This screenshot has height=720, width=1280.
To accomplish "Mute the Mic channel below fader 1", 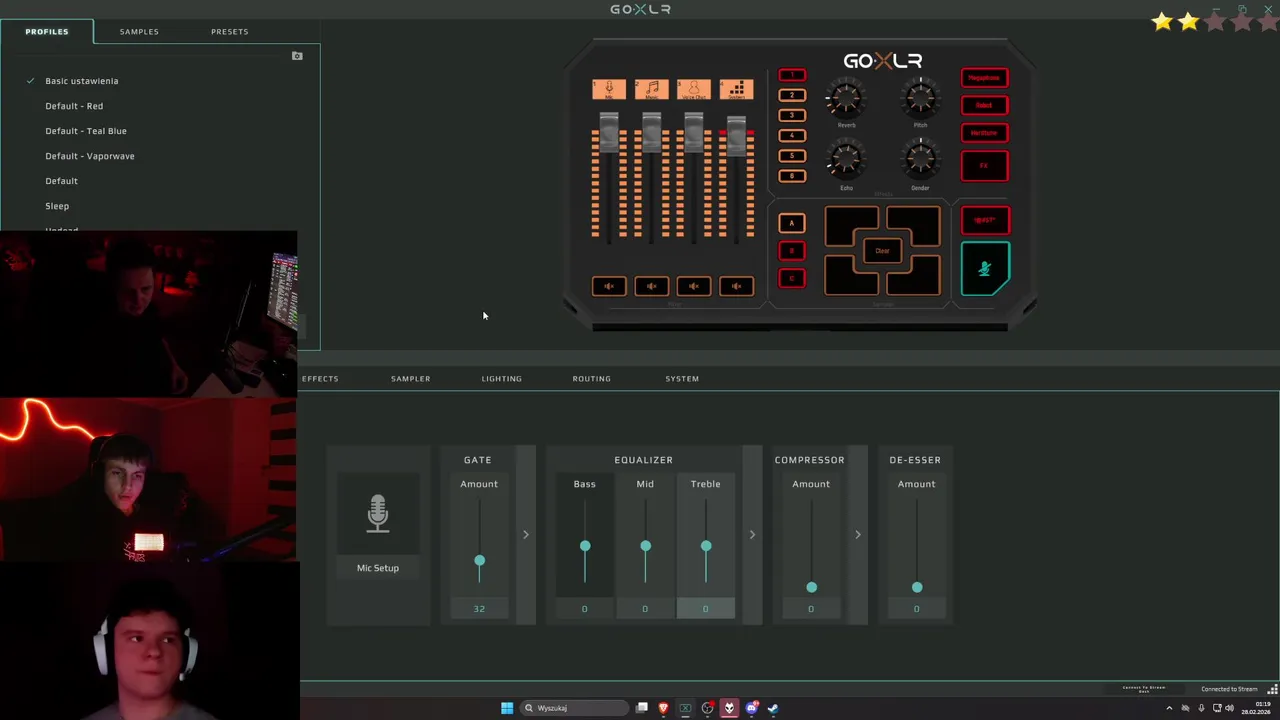I will 609,286.
